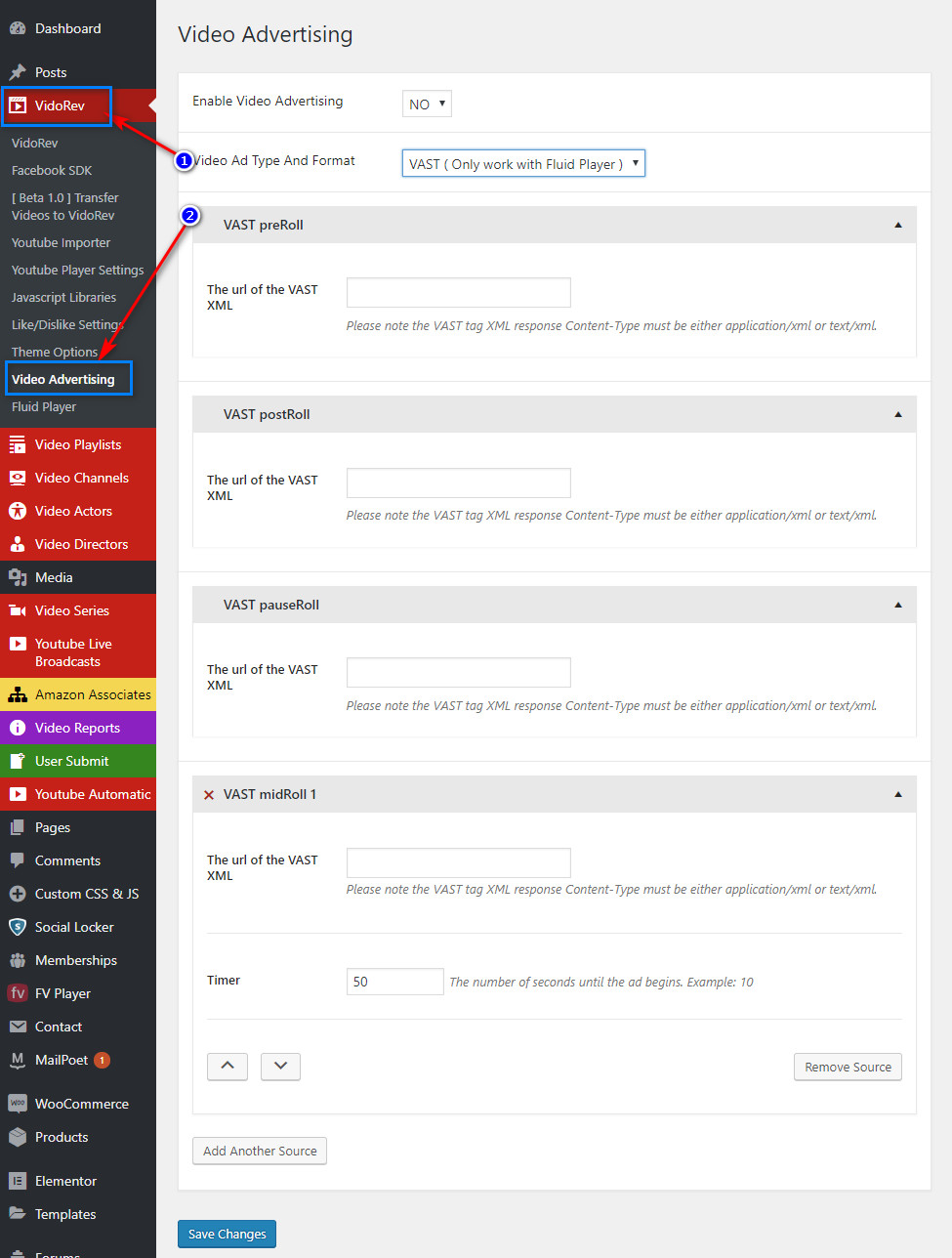Viewport: 952px width, 1258px height.
Task: Click the FV Player icon
Action: point(18,993)
